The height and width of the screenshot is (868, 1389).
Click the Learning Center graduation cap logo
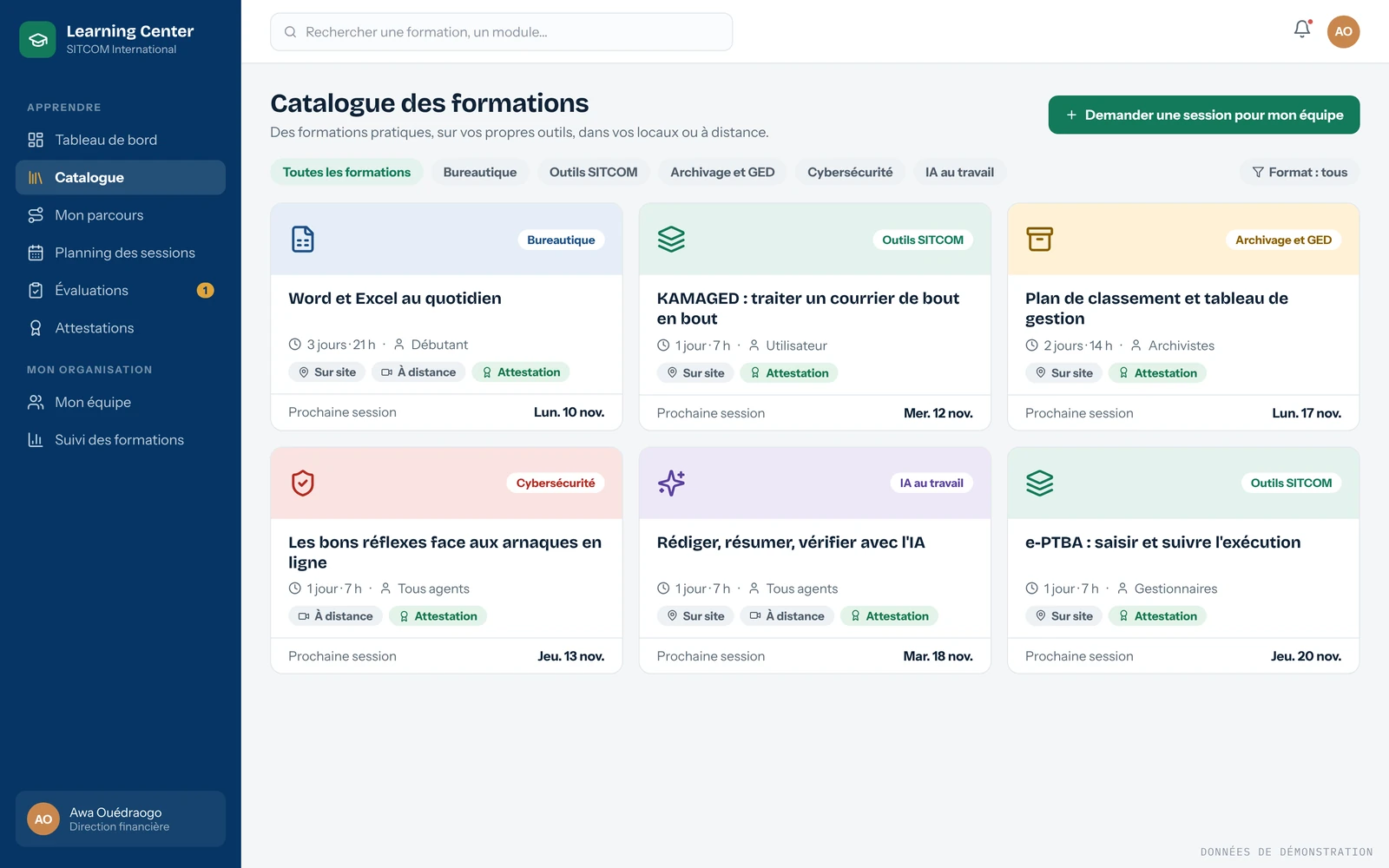point(37,40)
